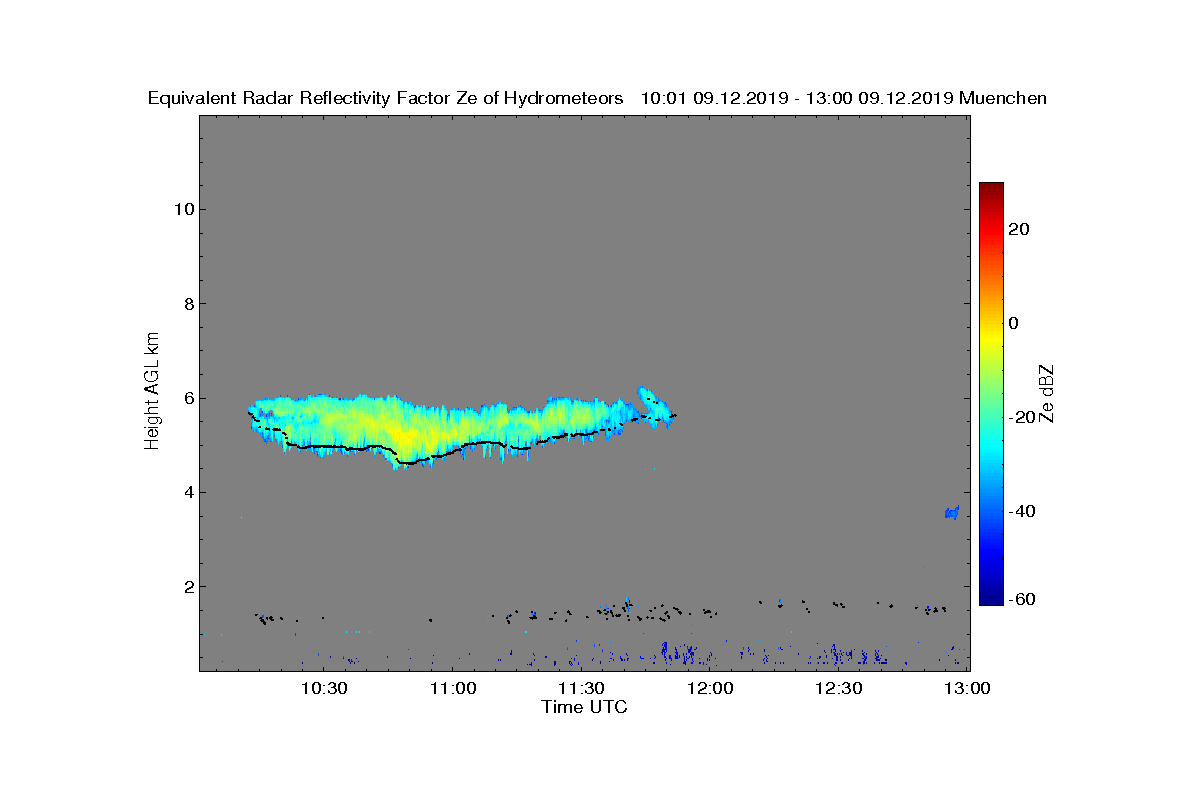Click the yellow region of the colorbar
This screenshot has width=1200, height=800.
pos(991,338)
